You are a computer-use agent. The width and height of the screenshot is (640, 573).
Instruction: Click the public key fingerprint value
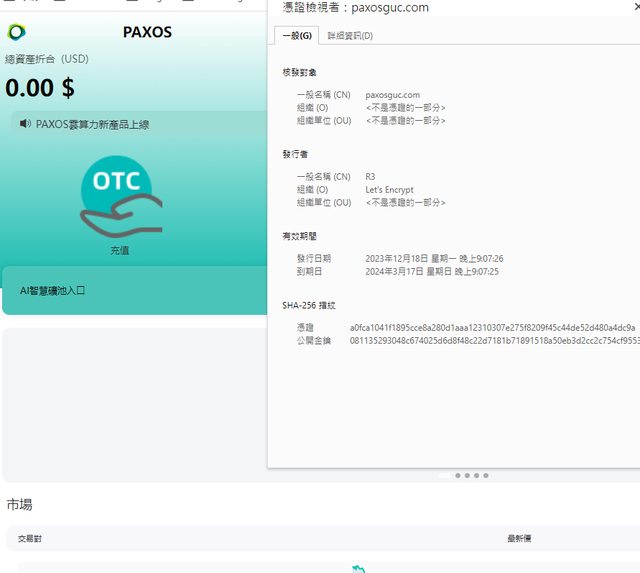click(494, 341)
